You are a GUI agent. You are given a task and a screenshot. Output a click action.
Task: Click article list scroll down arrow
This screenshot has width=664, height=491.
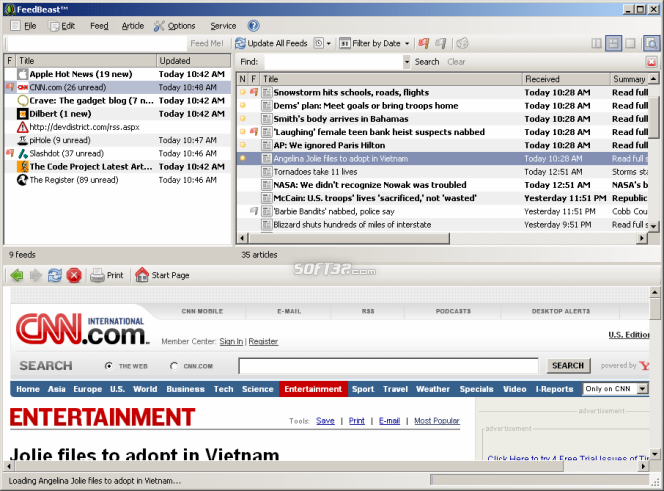(653, 227)
